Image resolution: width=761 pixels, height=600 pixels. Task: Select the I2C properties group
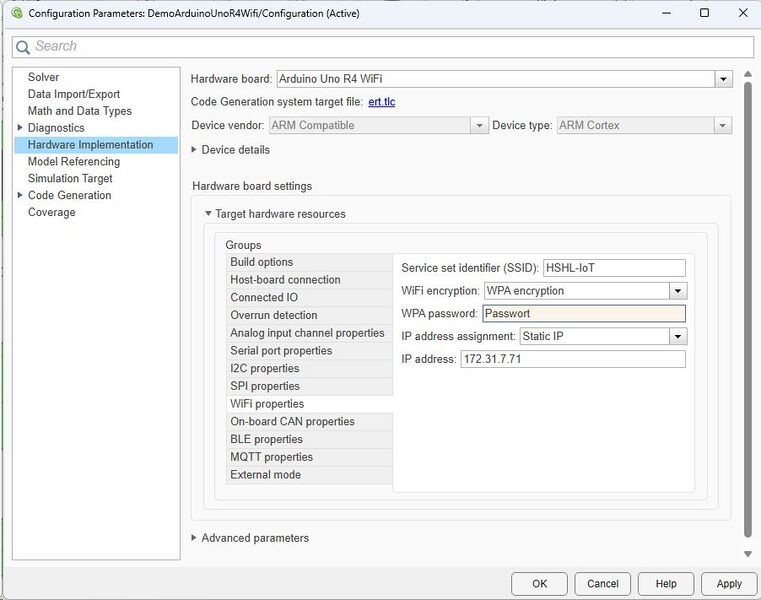point(309,368)
